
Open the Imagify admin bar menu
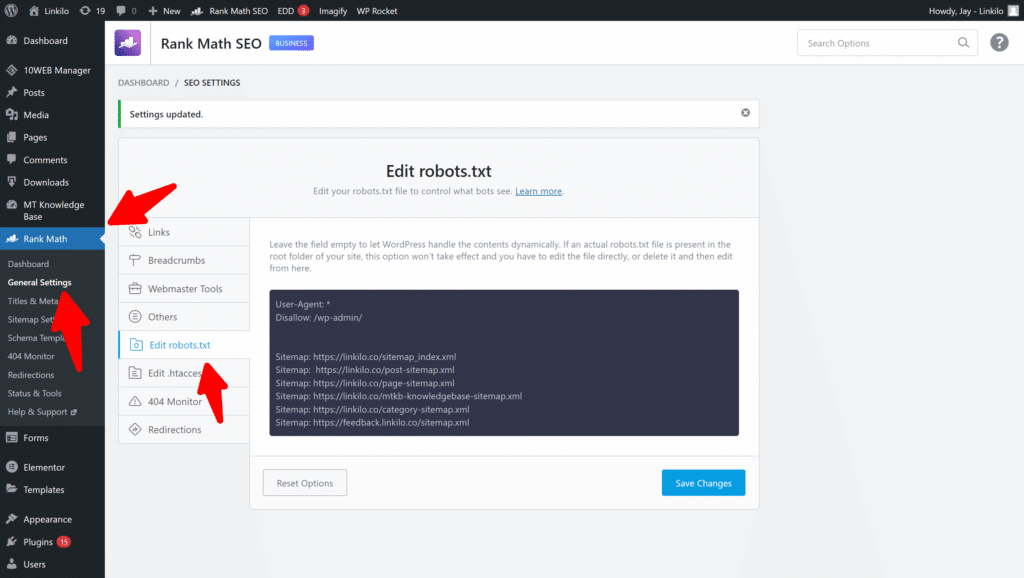(333, 10)
